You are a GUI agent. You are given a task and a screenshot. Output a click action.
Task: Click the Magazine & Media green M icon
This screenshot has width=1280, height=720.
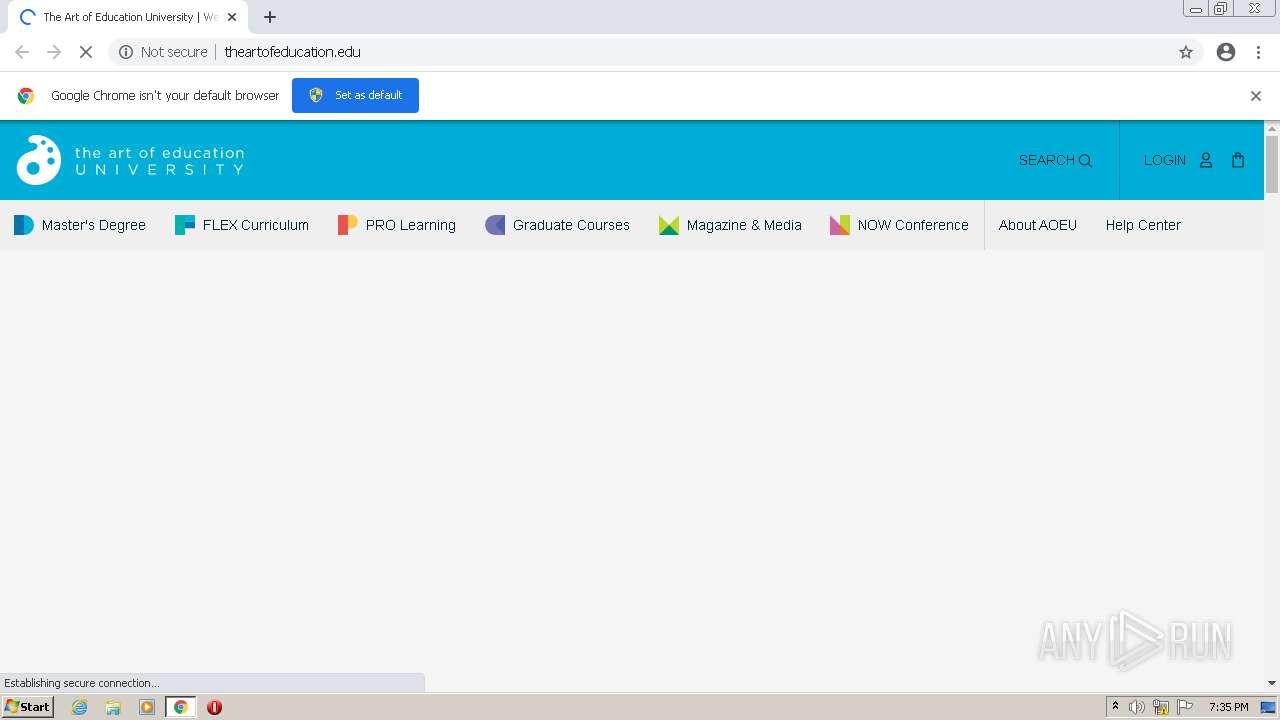[x=669, y=225]
